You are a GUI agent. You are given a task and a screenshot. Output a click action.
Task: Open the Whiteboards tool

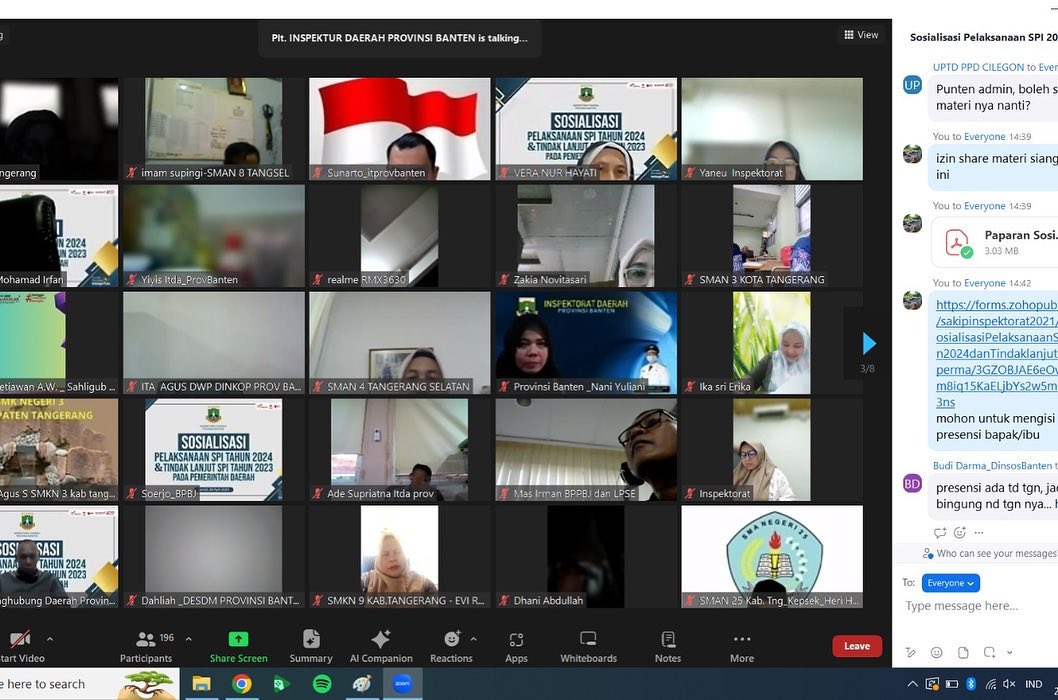tap(588, 645)
